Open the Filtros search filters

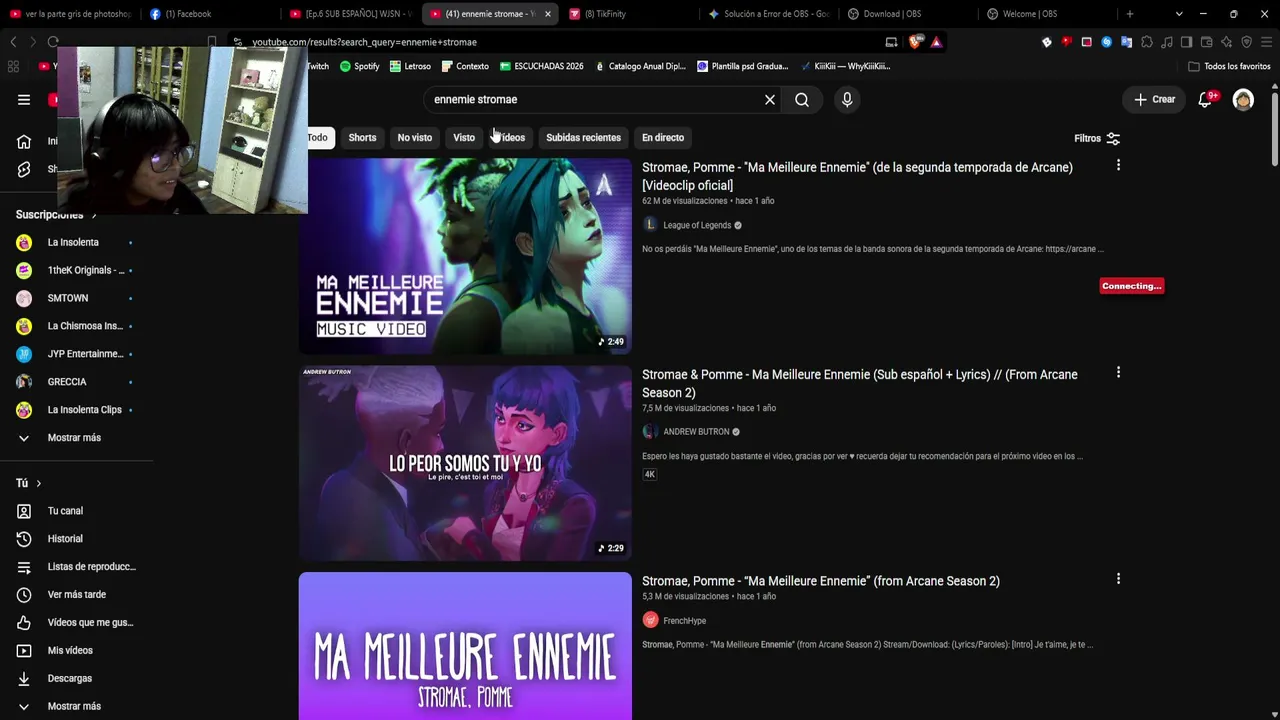point(1097,138)
